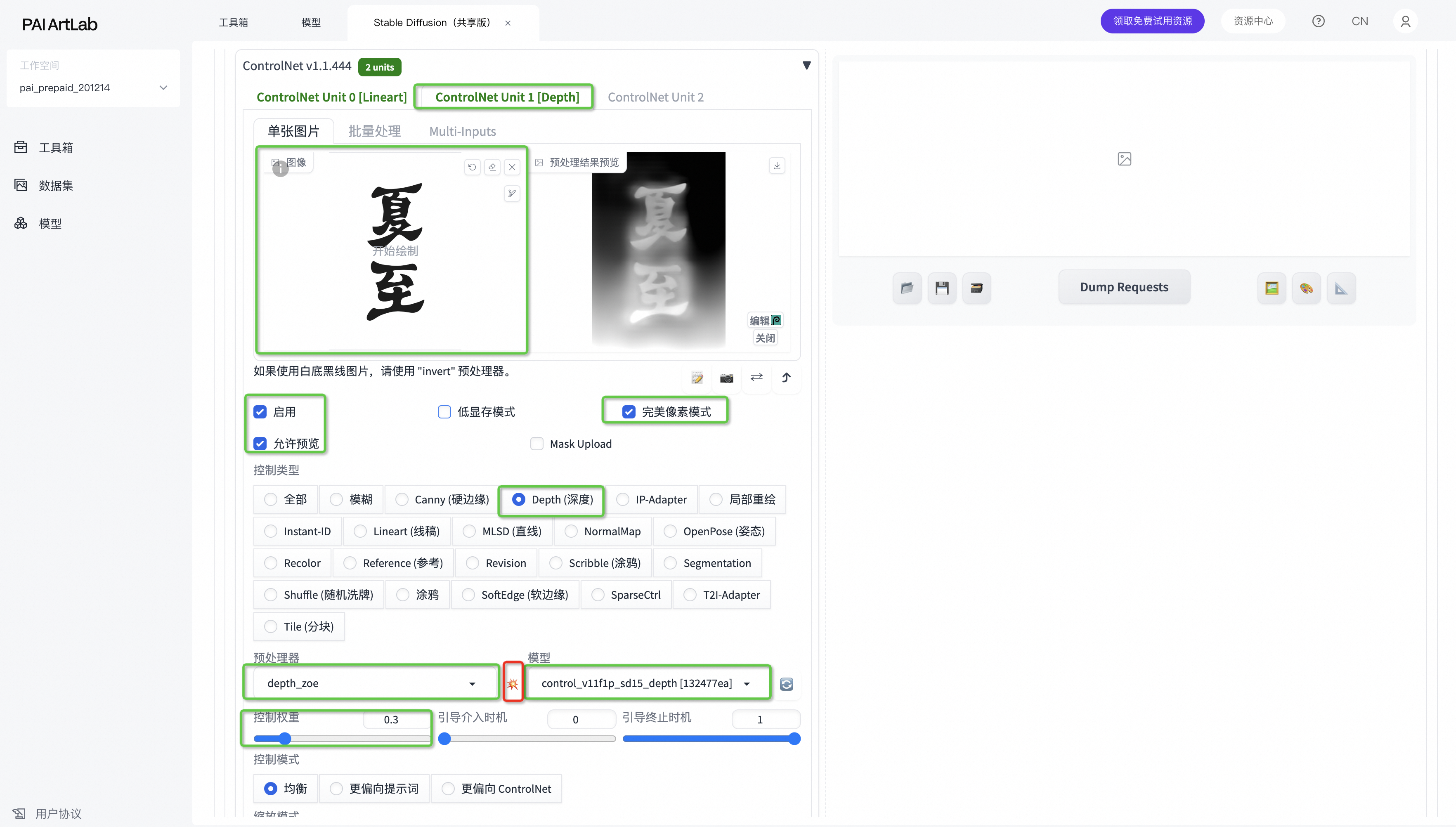Toggle the Mask Upload checkbox

tap(537, 444)
